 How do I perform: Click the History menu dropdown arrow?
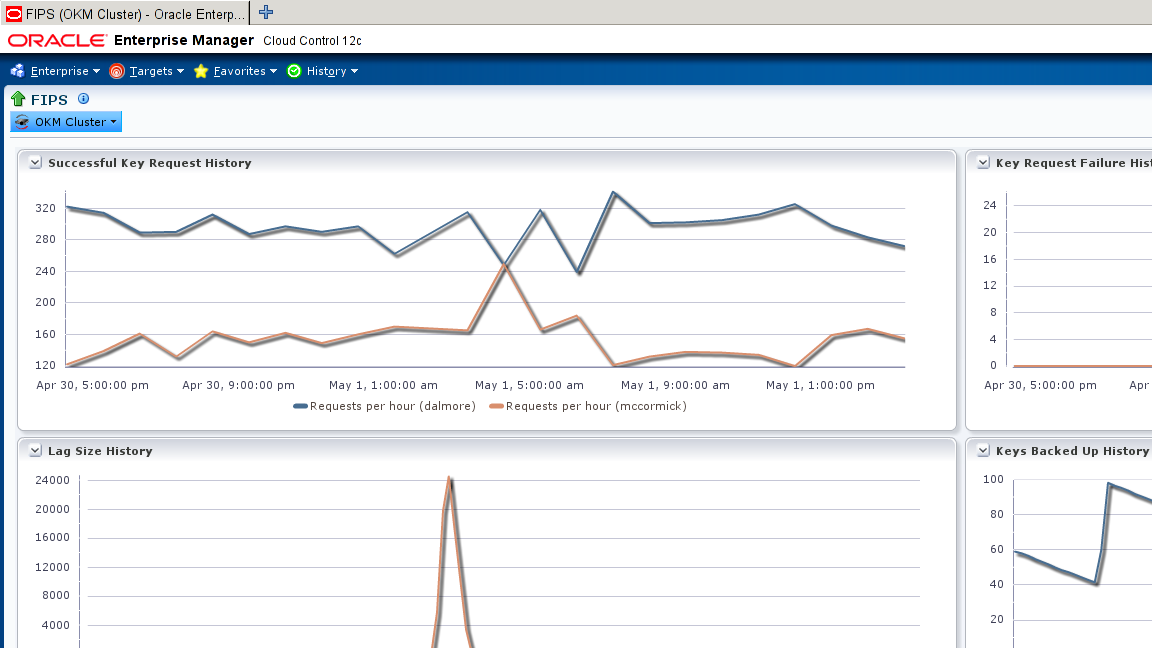click(x=354, y=71)
